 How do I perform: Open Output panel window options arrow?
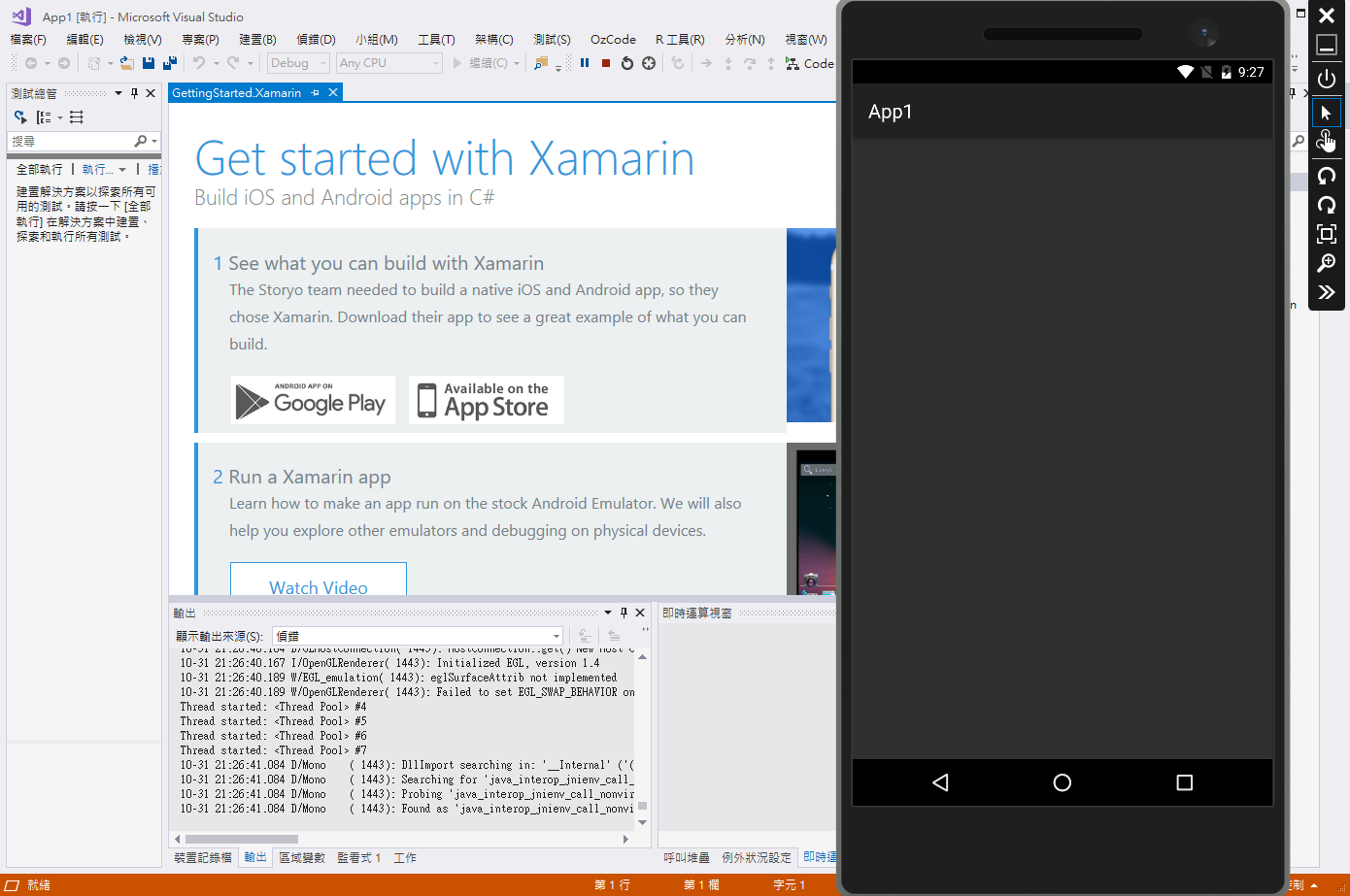(x=608, y=613)
